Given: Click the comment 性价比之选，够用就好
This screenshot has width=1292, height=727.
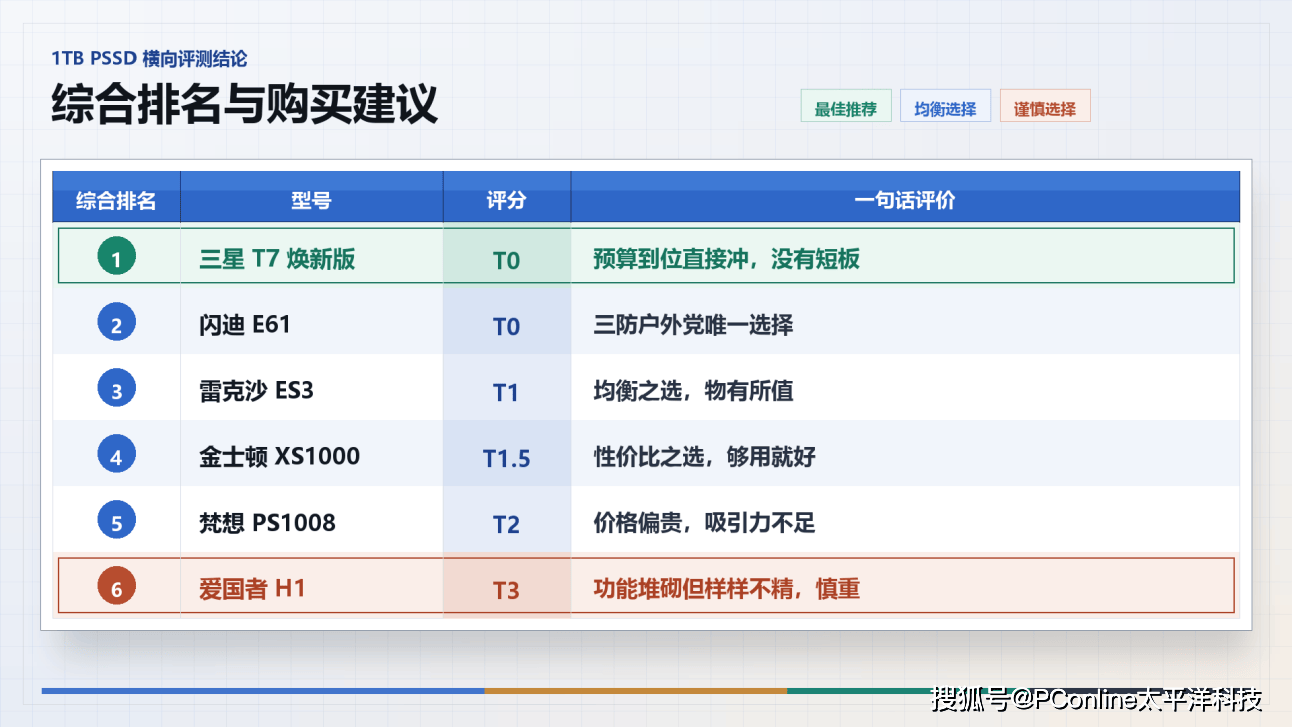Looking at the screenshot, I should 705,457.
